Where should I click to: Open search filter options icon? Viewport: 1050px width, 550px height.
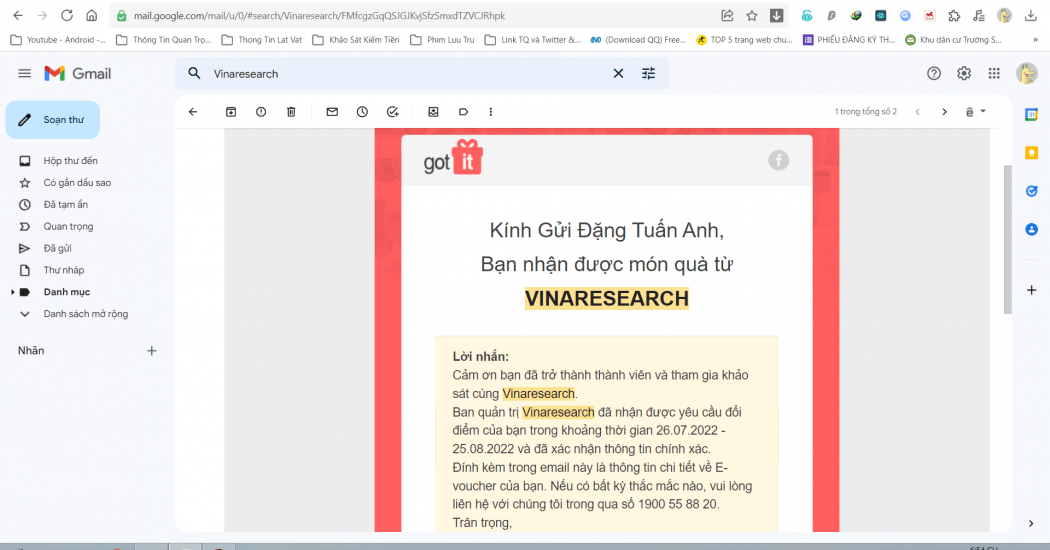(x=648, y=74)
